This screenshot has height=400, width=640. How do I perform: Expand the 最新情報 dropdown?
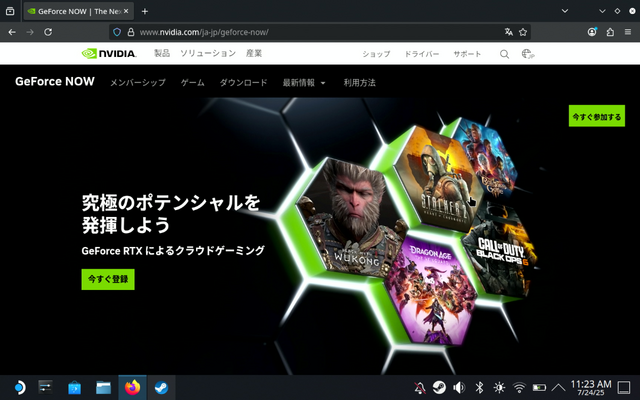[x=304, y=82]
